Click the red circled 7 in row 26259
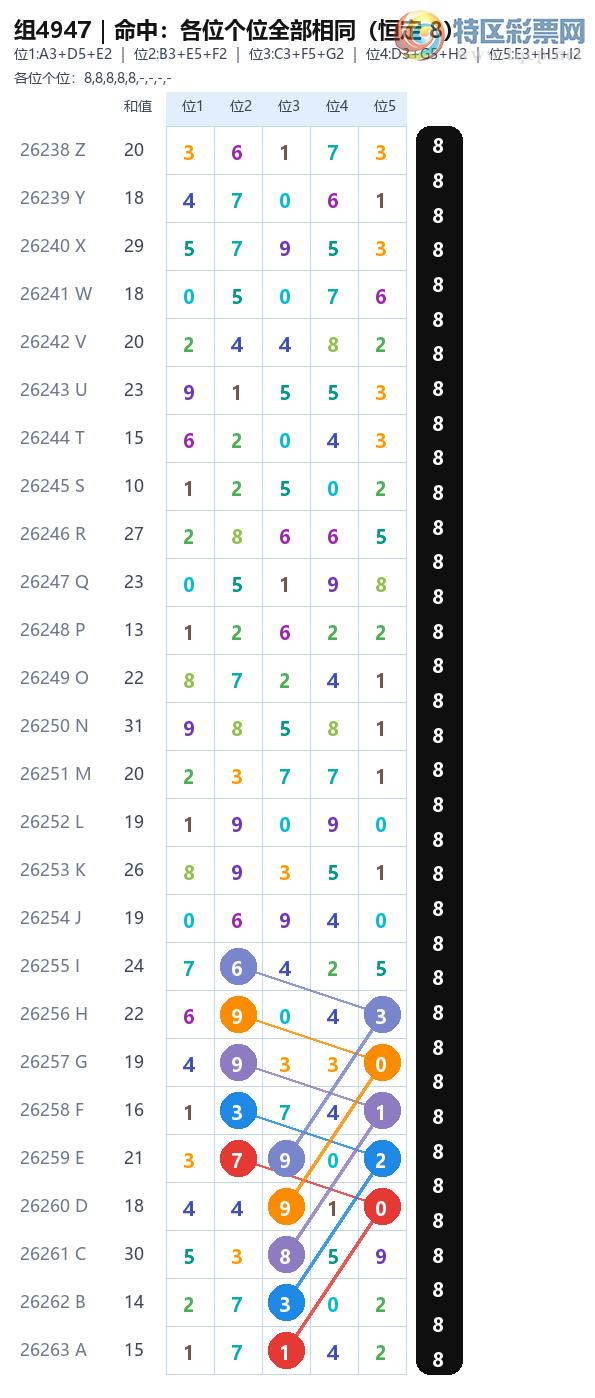The image size is (595, 1398). click(237, 1160)
